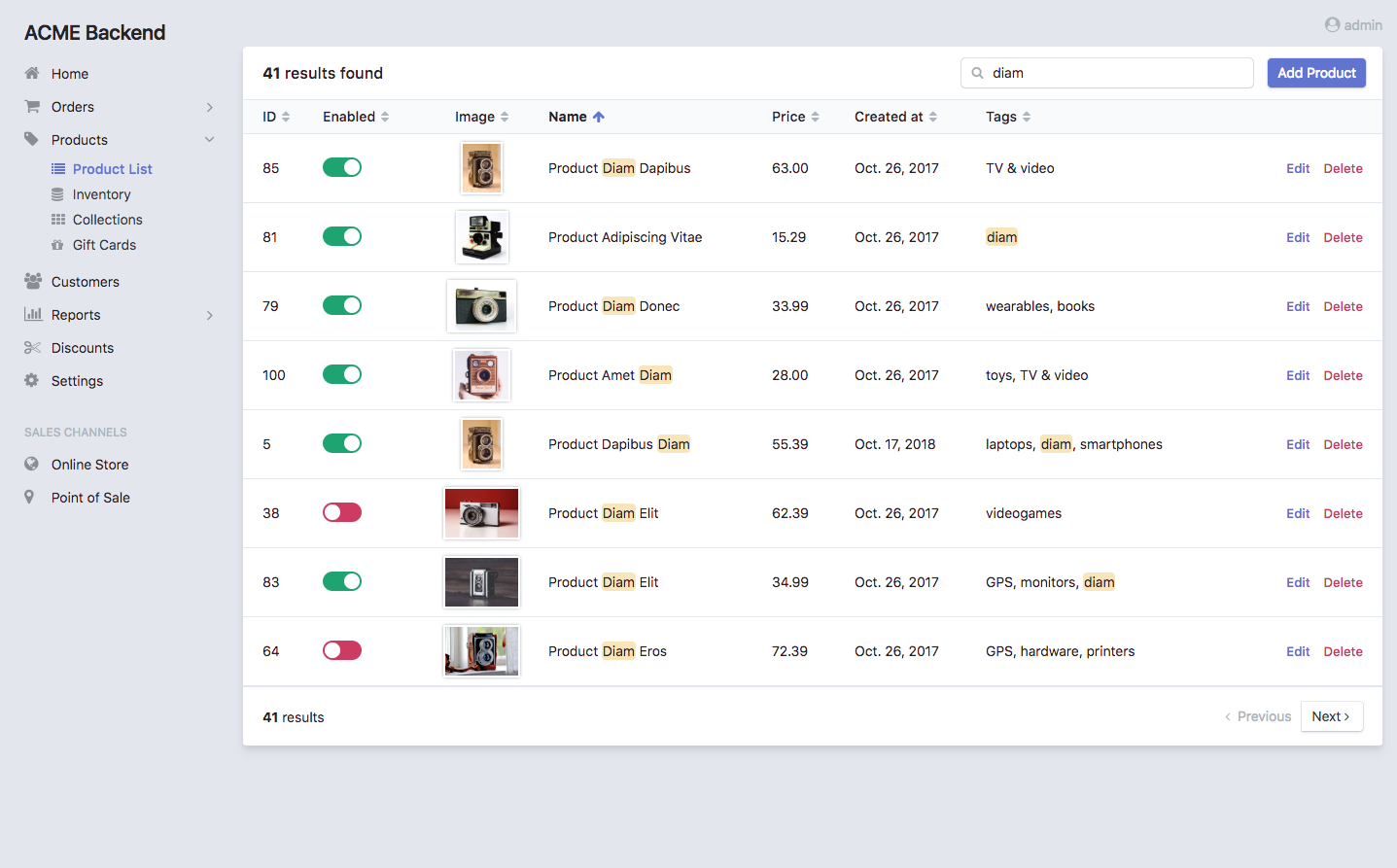
Task: Click the Settings gear icon
Action: [32, 381]
